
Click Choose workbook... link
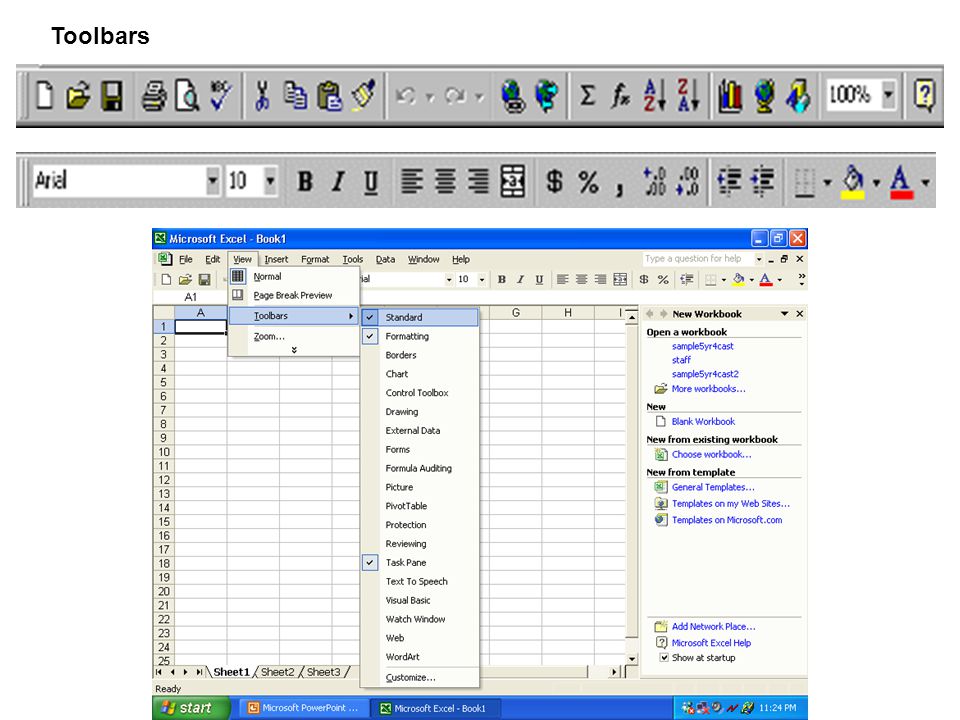711,454
